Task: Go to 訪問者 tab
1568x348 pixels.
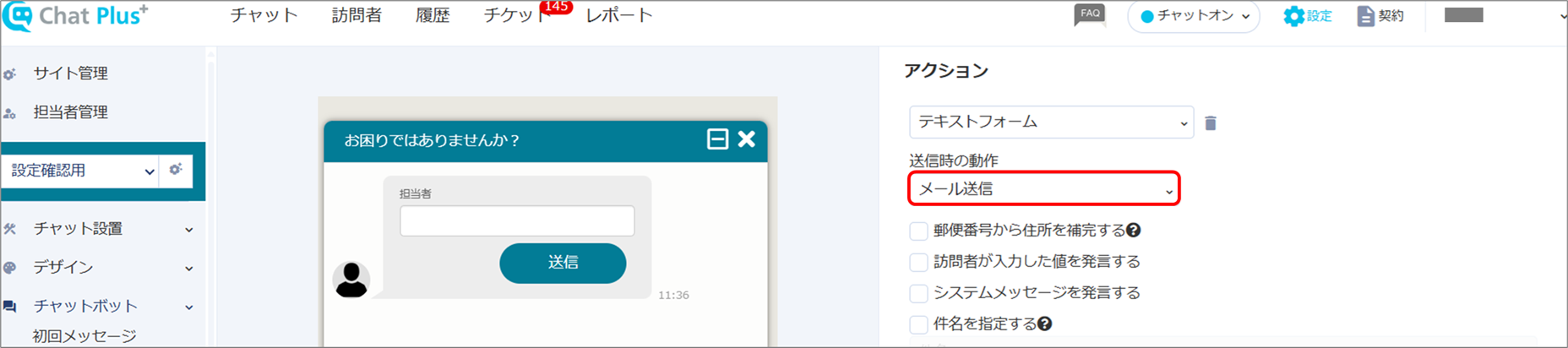Action: (357, 15)
